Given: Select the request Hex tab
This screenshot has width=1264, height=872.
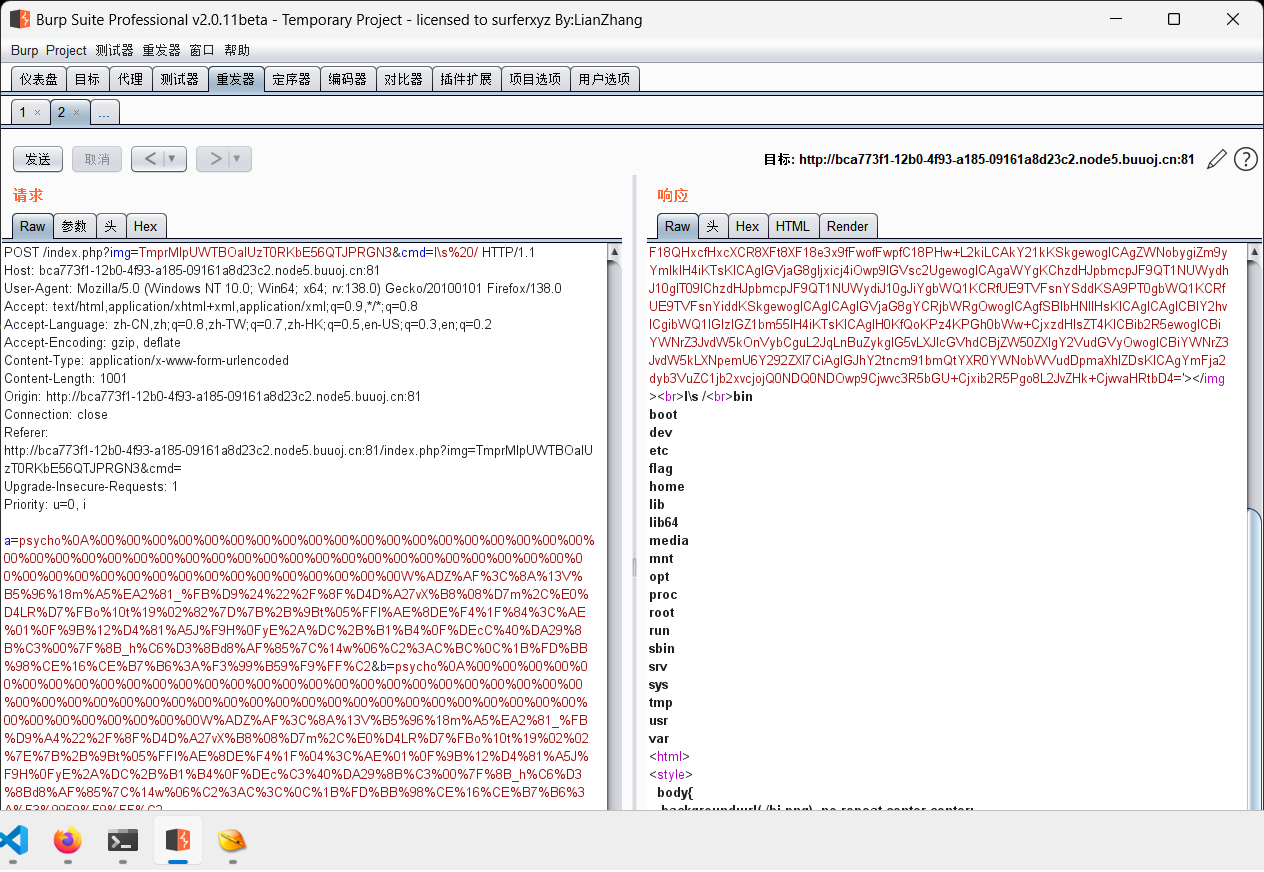Looking at the screenshot, I should 145,226.
